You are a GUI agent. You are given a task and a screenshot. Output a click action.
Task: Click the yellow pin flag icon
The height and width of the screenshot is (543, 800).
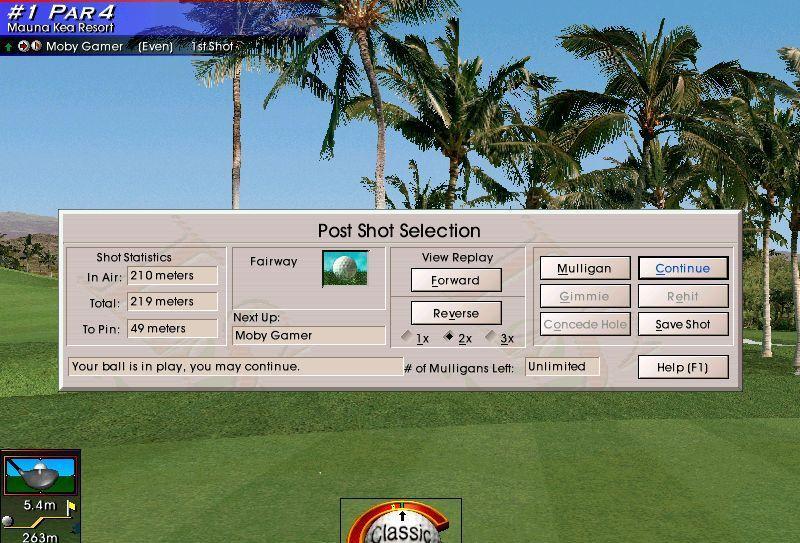tap(70, 508)
